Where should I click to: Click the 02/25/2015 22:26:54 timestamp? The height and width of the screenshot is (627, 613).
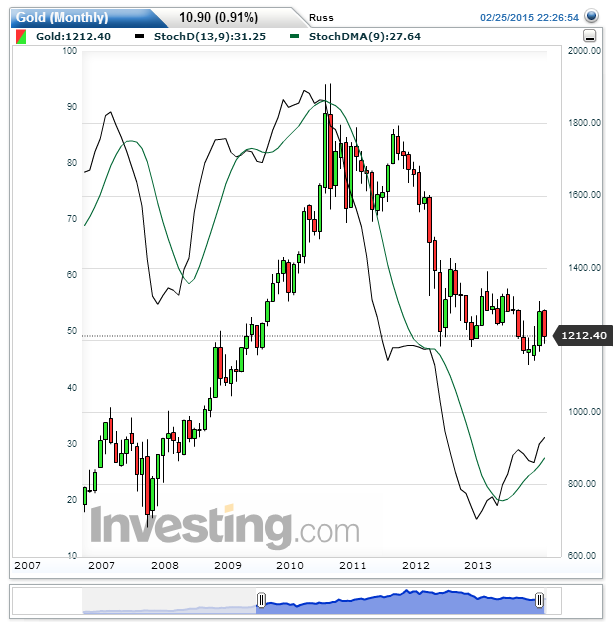(529, 18)
